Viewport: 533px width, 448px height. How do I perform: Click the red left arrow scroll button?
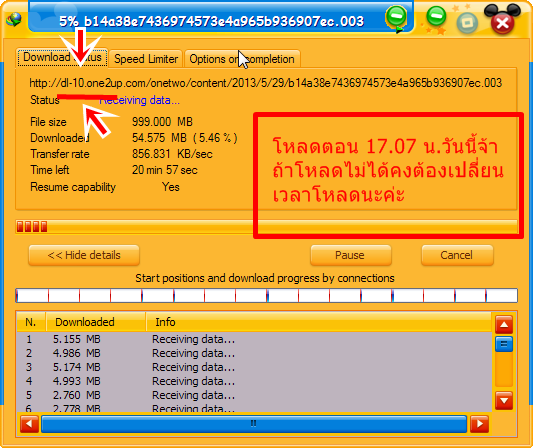tap(29, 424)
